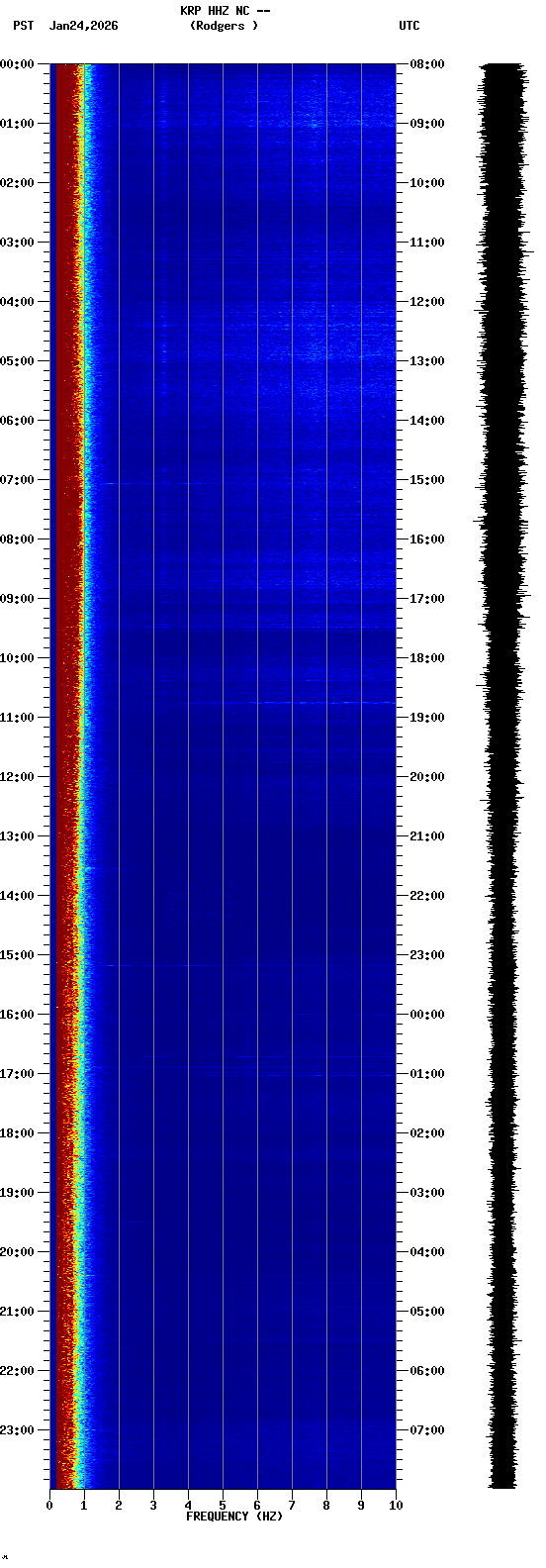
Task: Click the 10:00 UTC time tick label
Action: point(427,183)
